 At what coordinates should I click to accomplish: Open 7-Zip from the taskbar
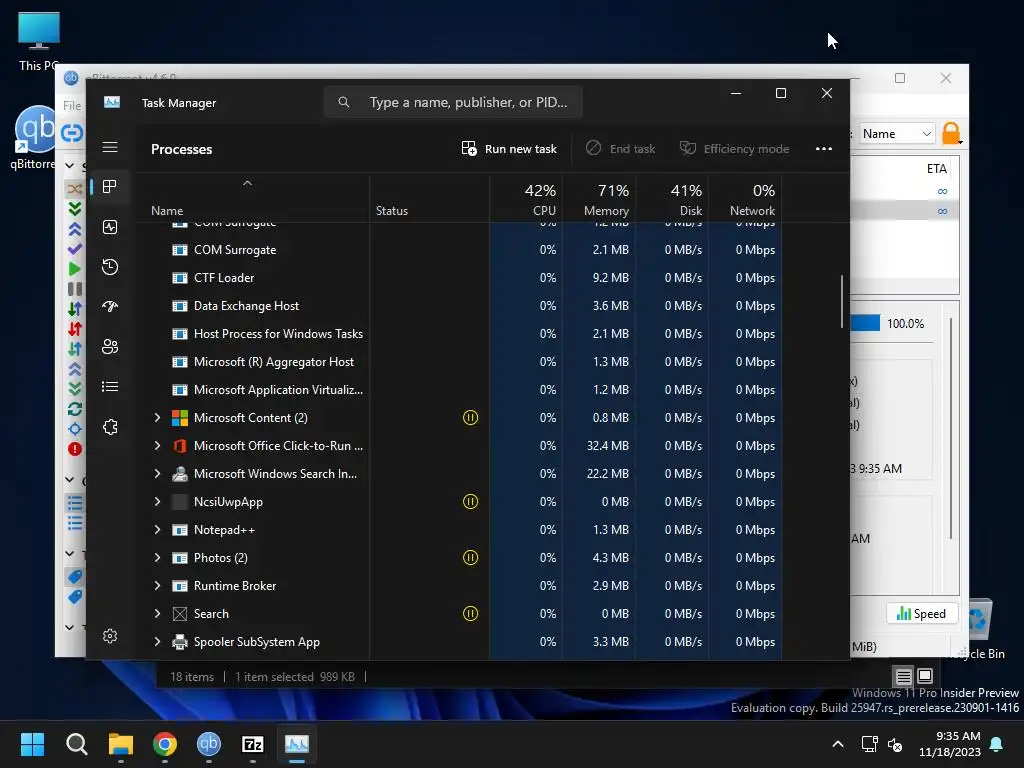[x=253, y=744]
